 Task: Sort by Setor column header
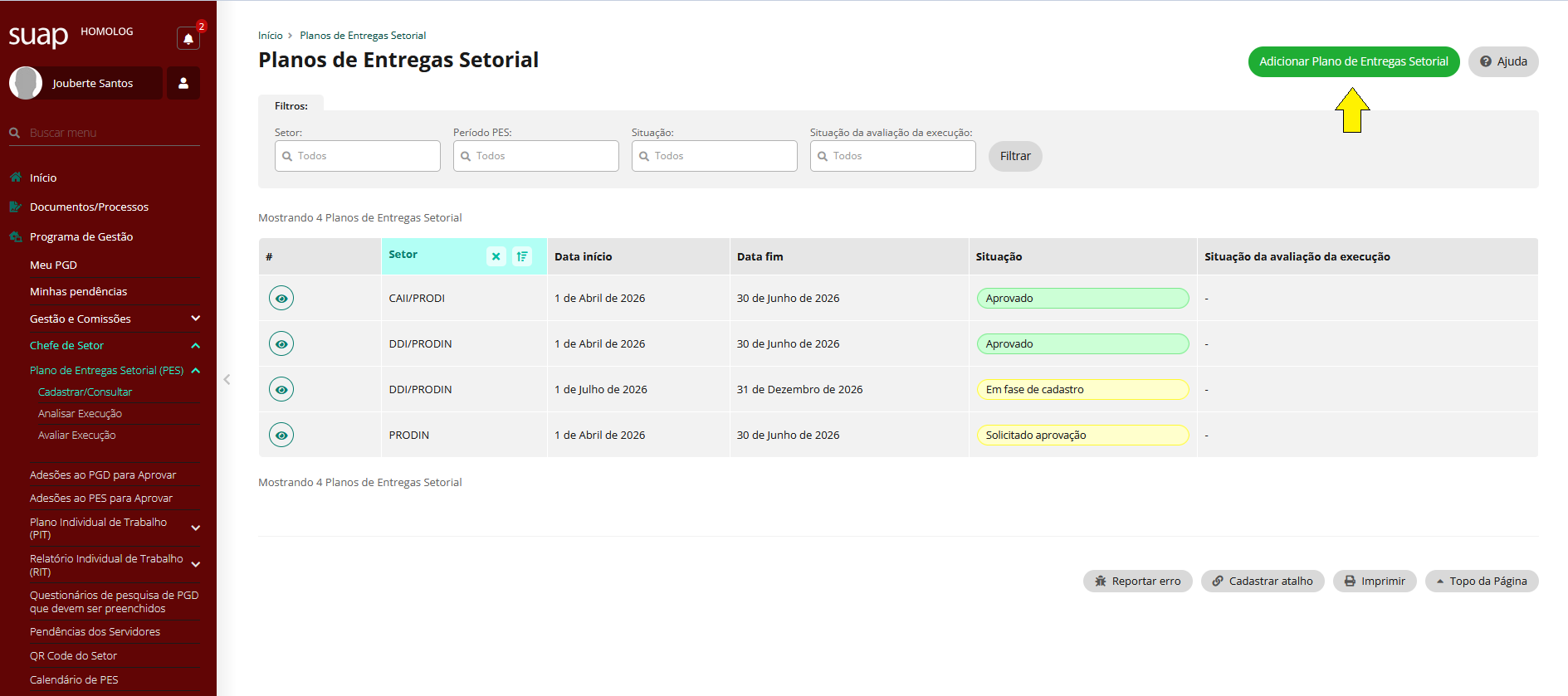(403, 255)
